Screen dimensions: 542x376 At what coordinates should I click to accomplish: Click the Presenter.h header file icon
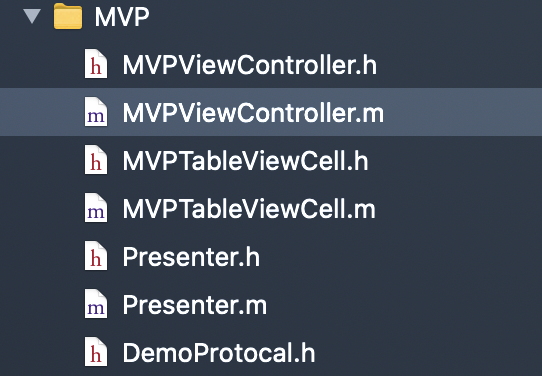tap(96, 256)
